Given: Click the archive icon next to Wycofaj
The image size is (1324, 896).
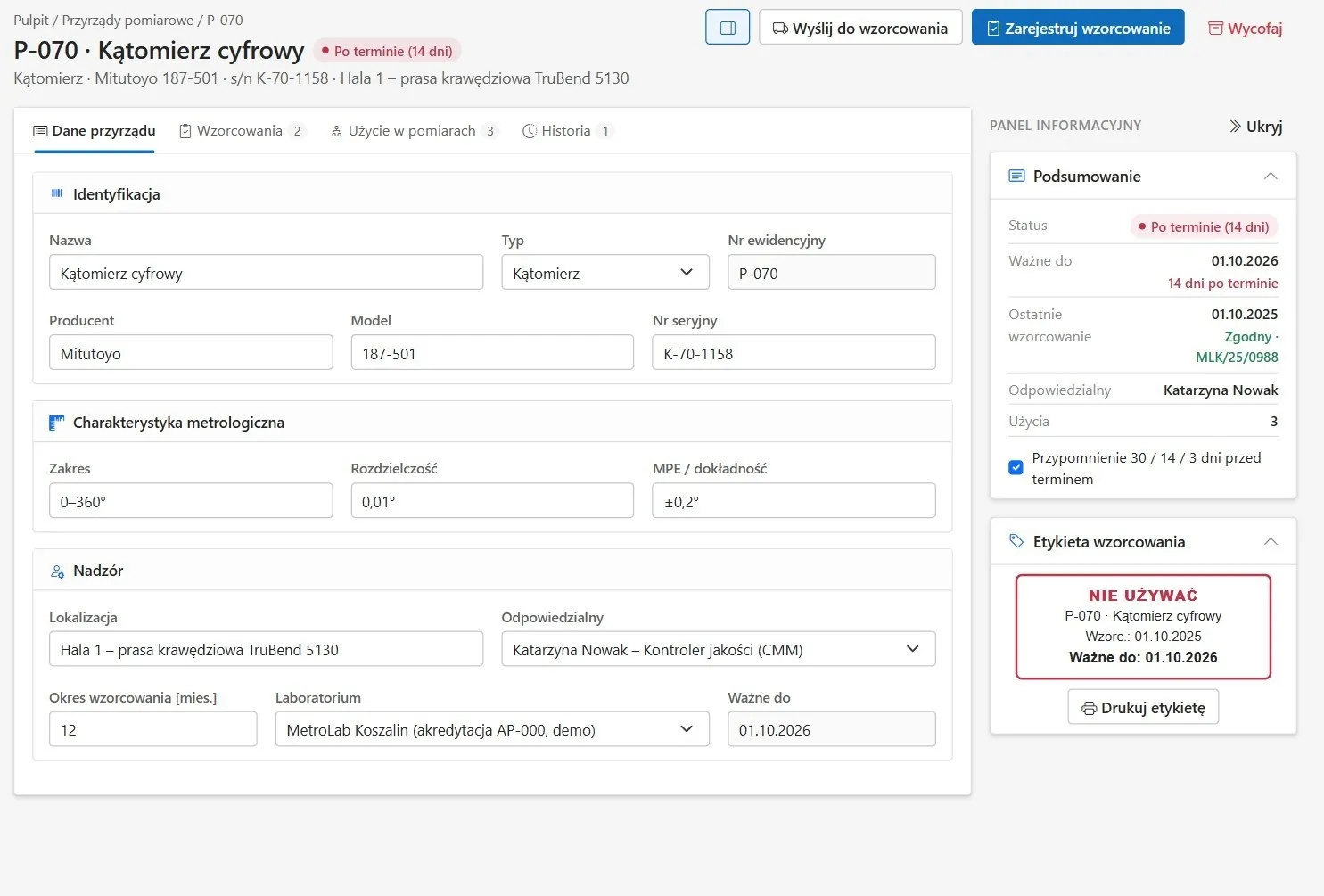Looking at the screenshot, I should 1215,29.
